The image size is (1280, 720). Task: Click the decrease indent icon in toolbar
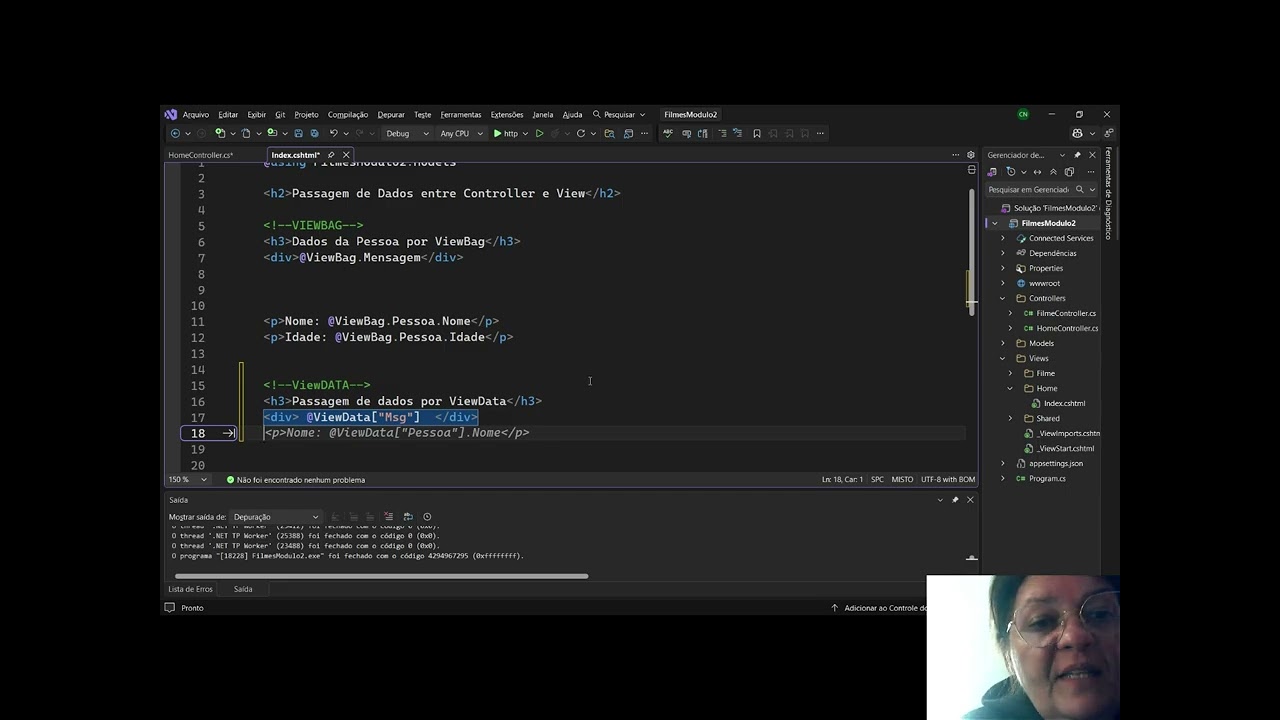coord(722,133)
